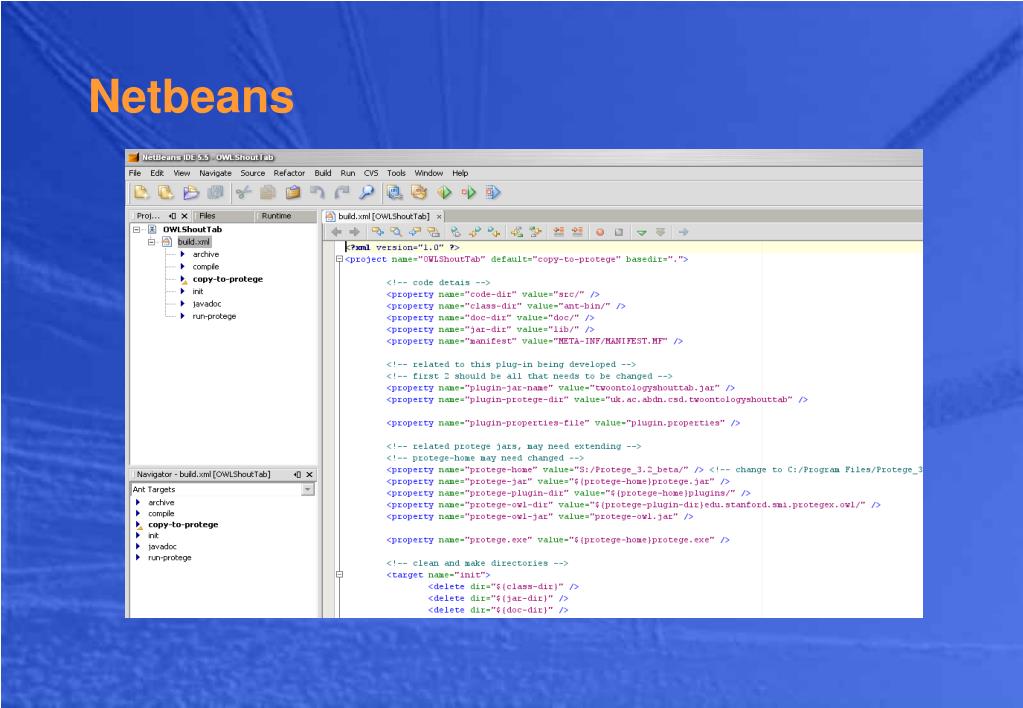Open the Tools menu
This screenshot has width=1023, height=708.
coord(396,173)
